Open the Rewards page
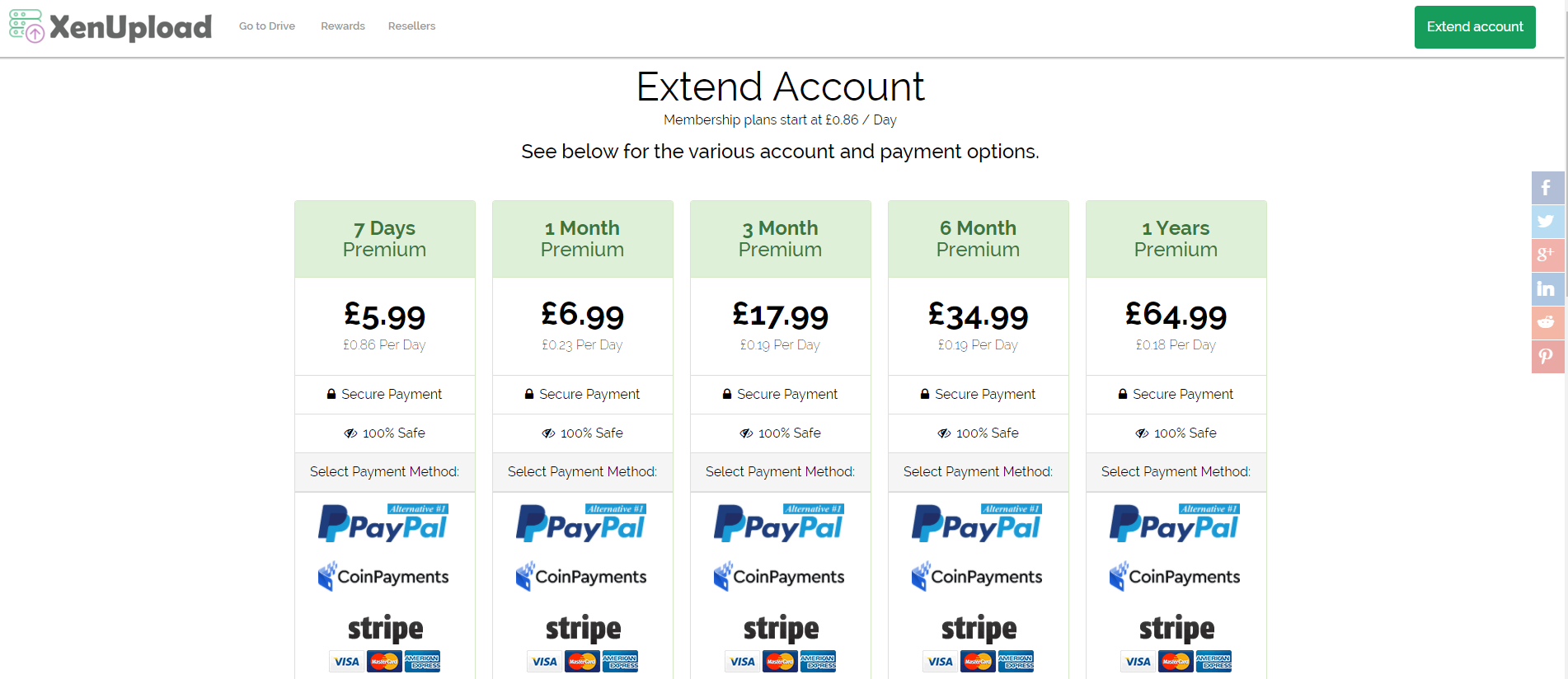Viewport: 1568px width, 679px height. pyautogui.click(x=343, y=26)
